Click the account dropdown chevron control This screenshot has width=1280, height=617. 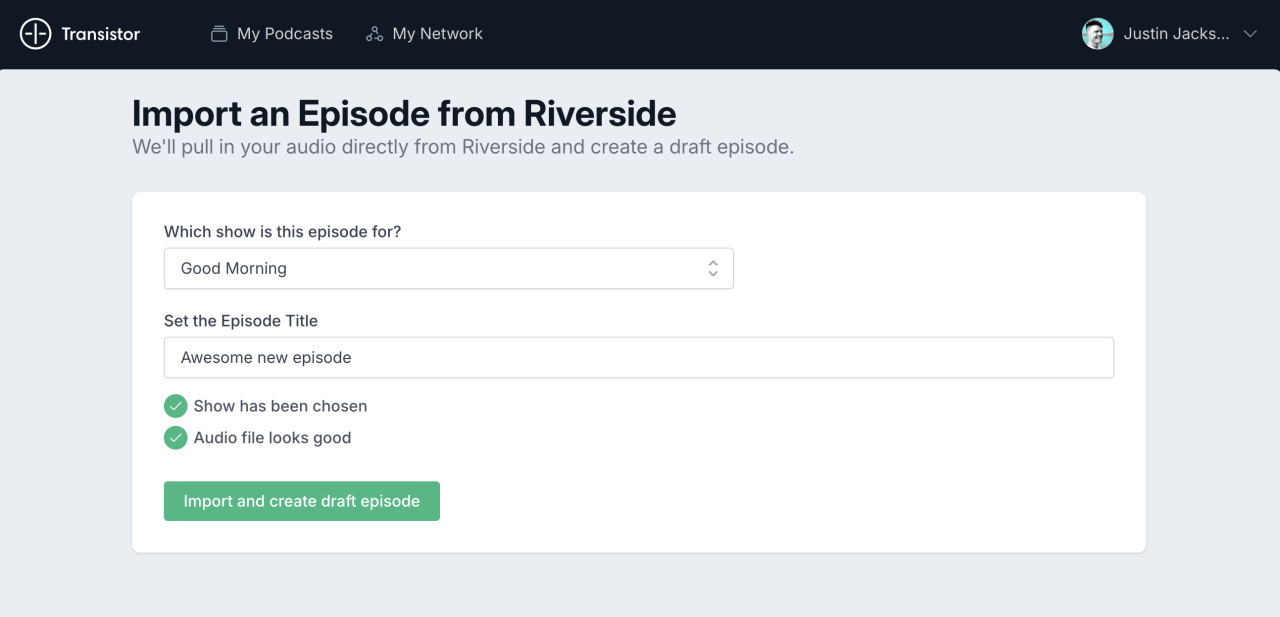click(1250, 33)
